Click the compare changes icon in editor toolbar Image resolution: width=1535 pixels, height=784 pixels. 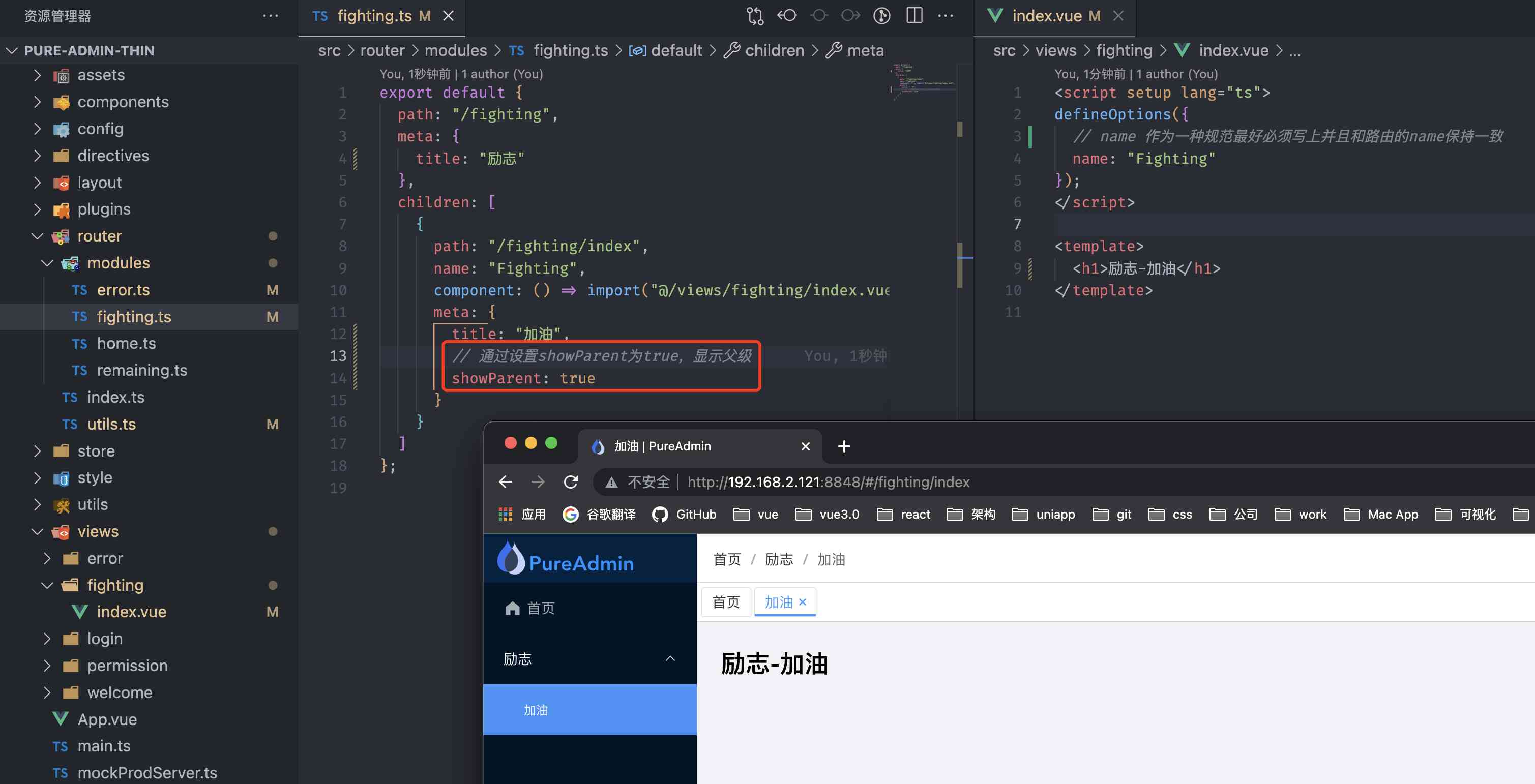[x=755, y=15]
